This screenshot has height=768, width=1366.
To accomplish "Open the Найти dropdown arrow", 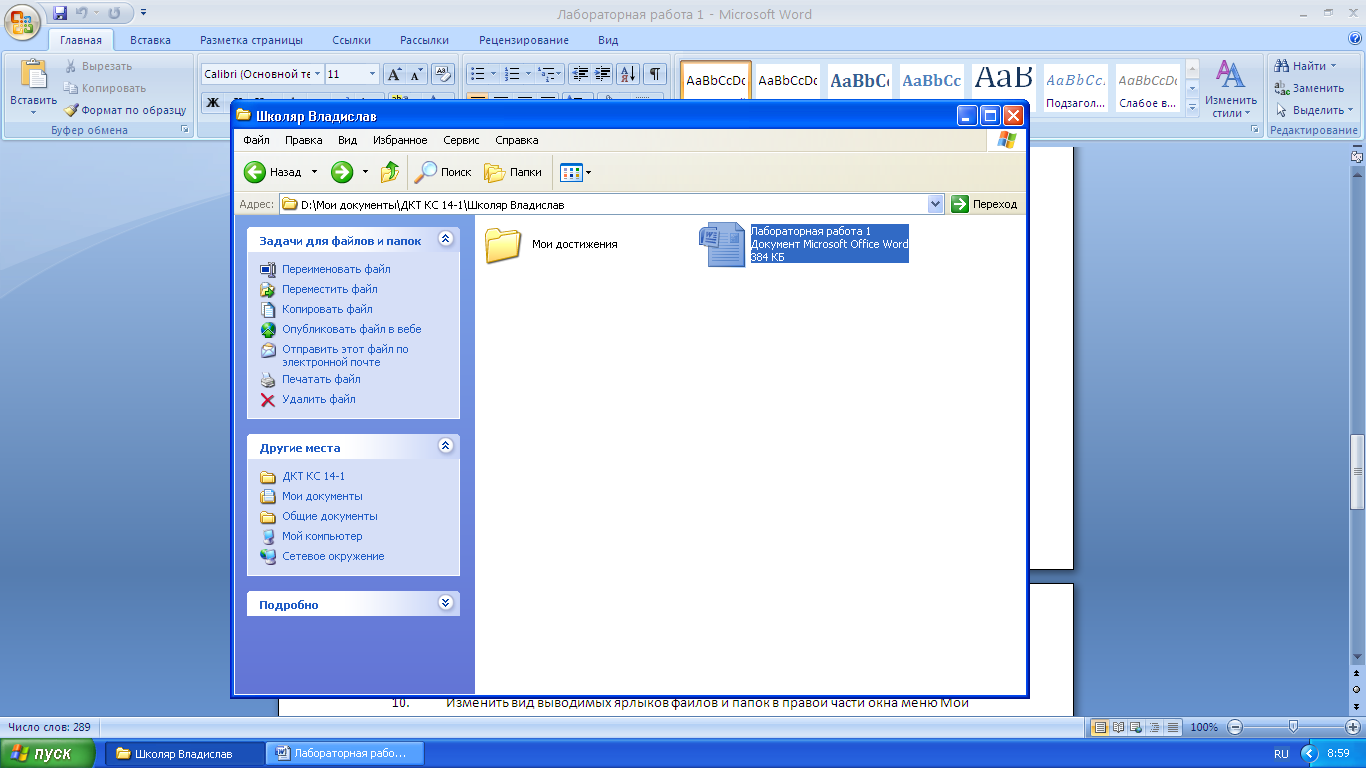I will (1333, 66).
